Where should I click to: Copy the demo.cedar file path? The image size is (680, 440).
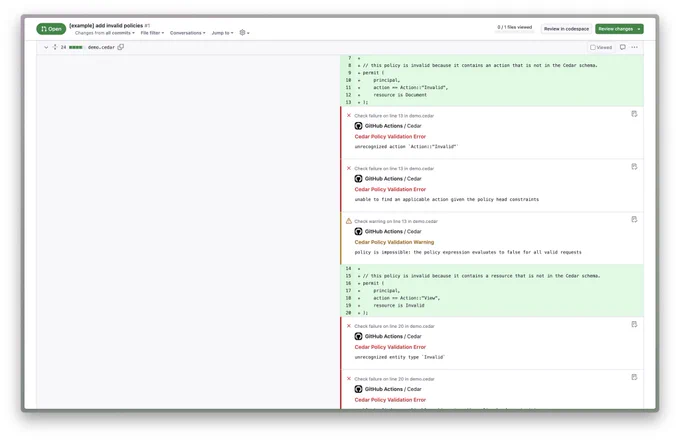[121, 47]
